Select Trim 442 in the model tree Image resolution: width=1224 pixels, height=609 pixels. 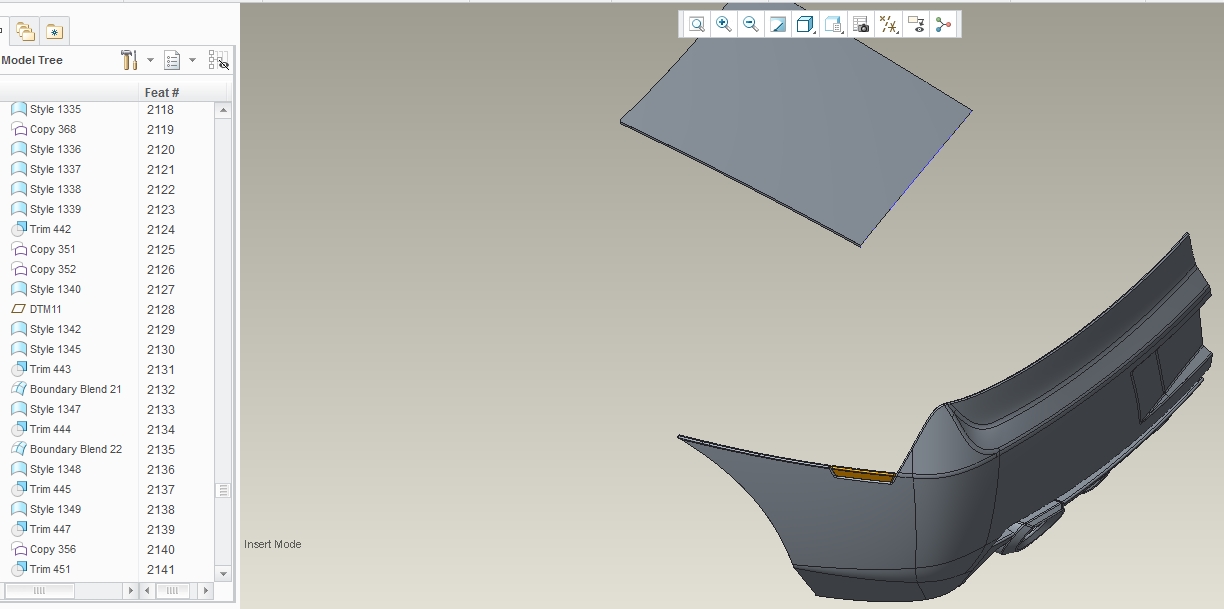pos(50,229)
